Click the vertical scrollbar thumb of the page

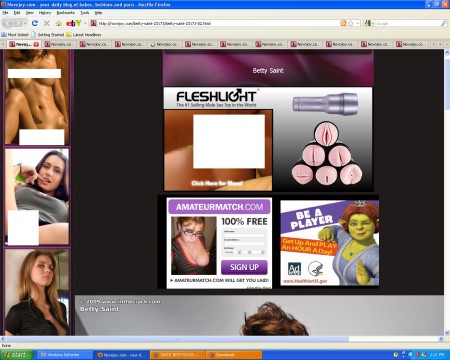(x=447, y=83)
